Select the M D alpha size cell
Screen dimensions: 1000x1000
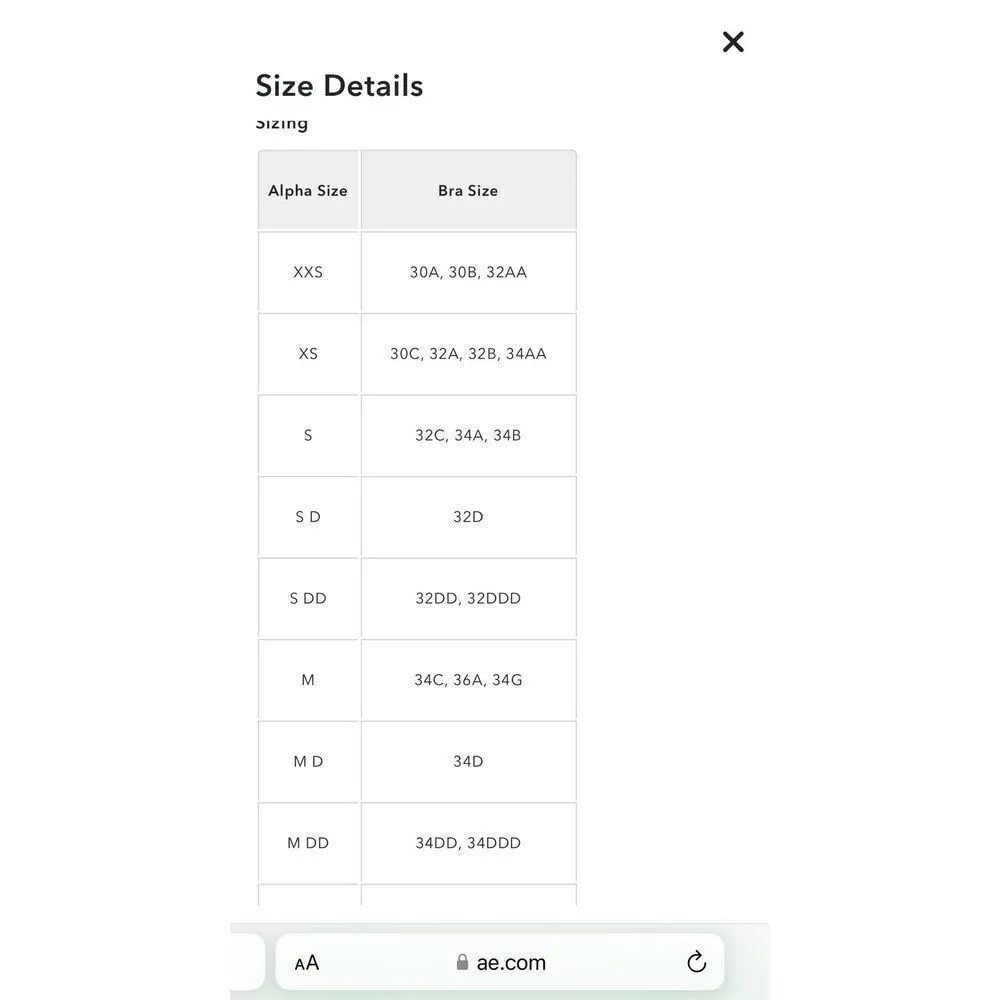point(308,762)
